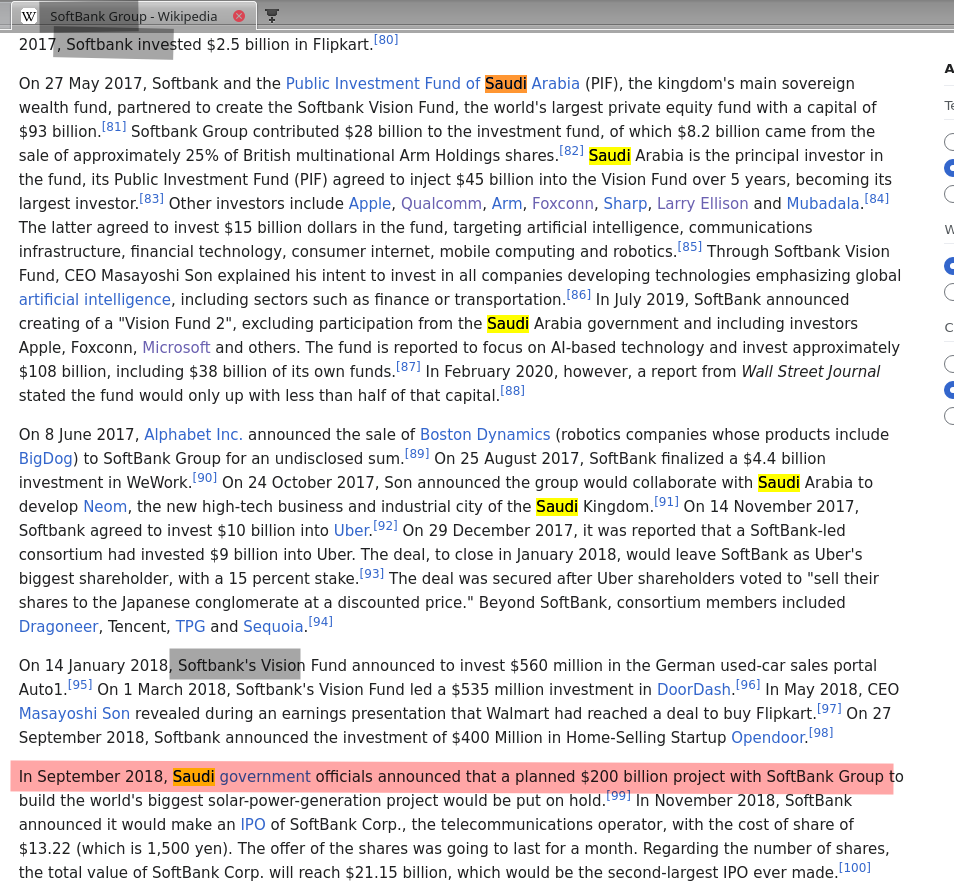Open the Opendoor link
Viewport: 954px width, 890px height.
[767, 738]
